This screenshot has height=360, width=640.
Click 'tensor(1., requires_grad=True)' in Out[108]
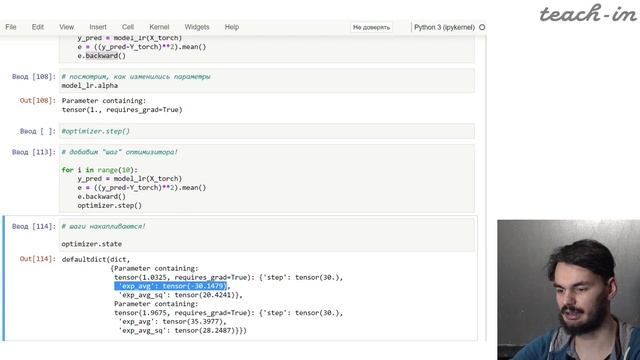click(122, 109)
